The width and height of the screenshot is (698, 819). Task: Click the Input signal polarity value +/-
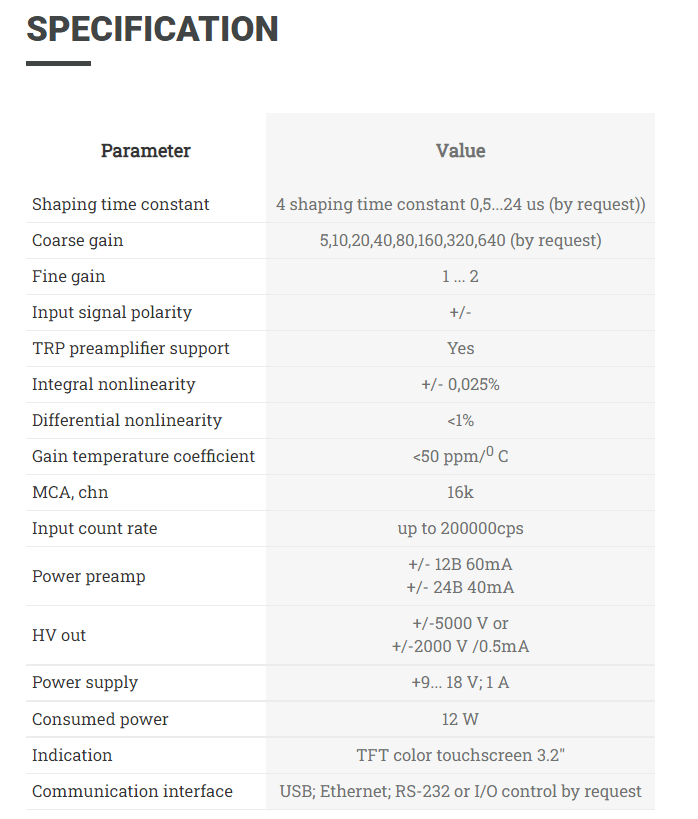click(460, 312)
